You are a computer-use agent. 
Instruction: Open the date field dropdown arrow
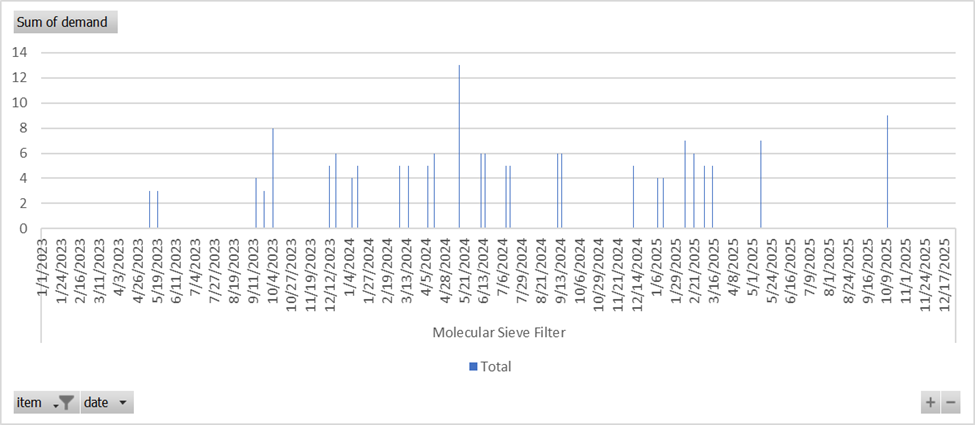pos(123,402)
